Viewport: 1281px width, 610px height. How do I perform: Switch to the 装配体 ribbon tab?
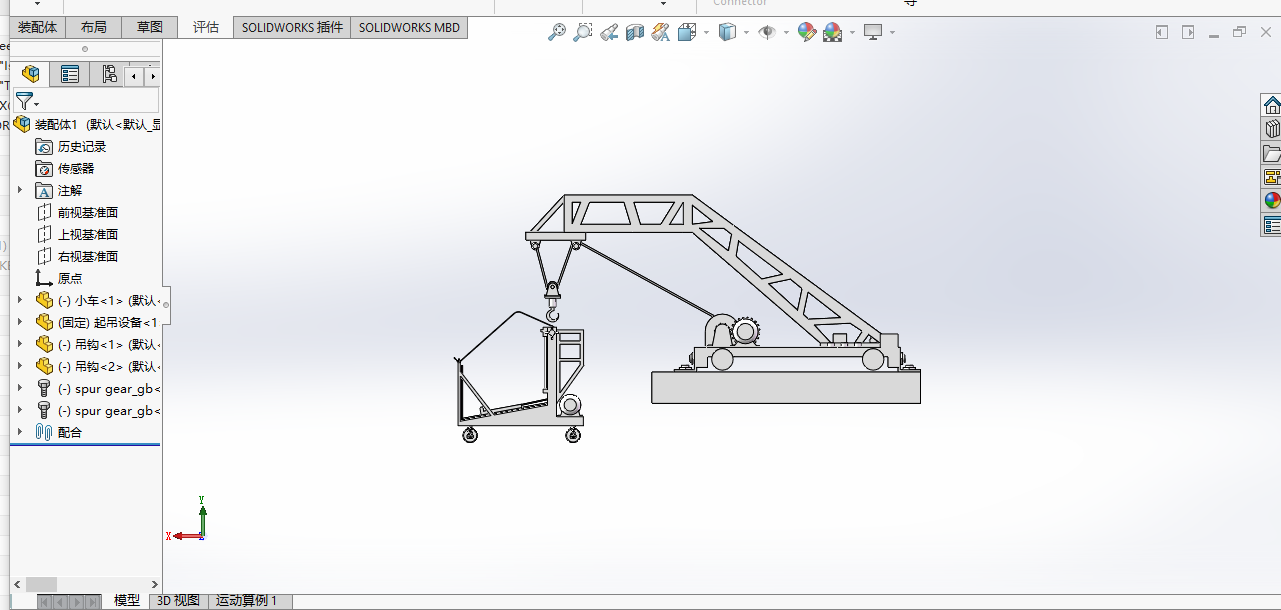(38, 27)
